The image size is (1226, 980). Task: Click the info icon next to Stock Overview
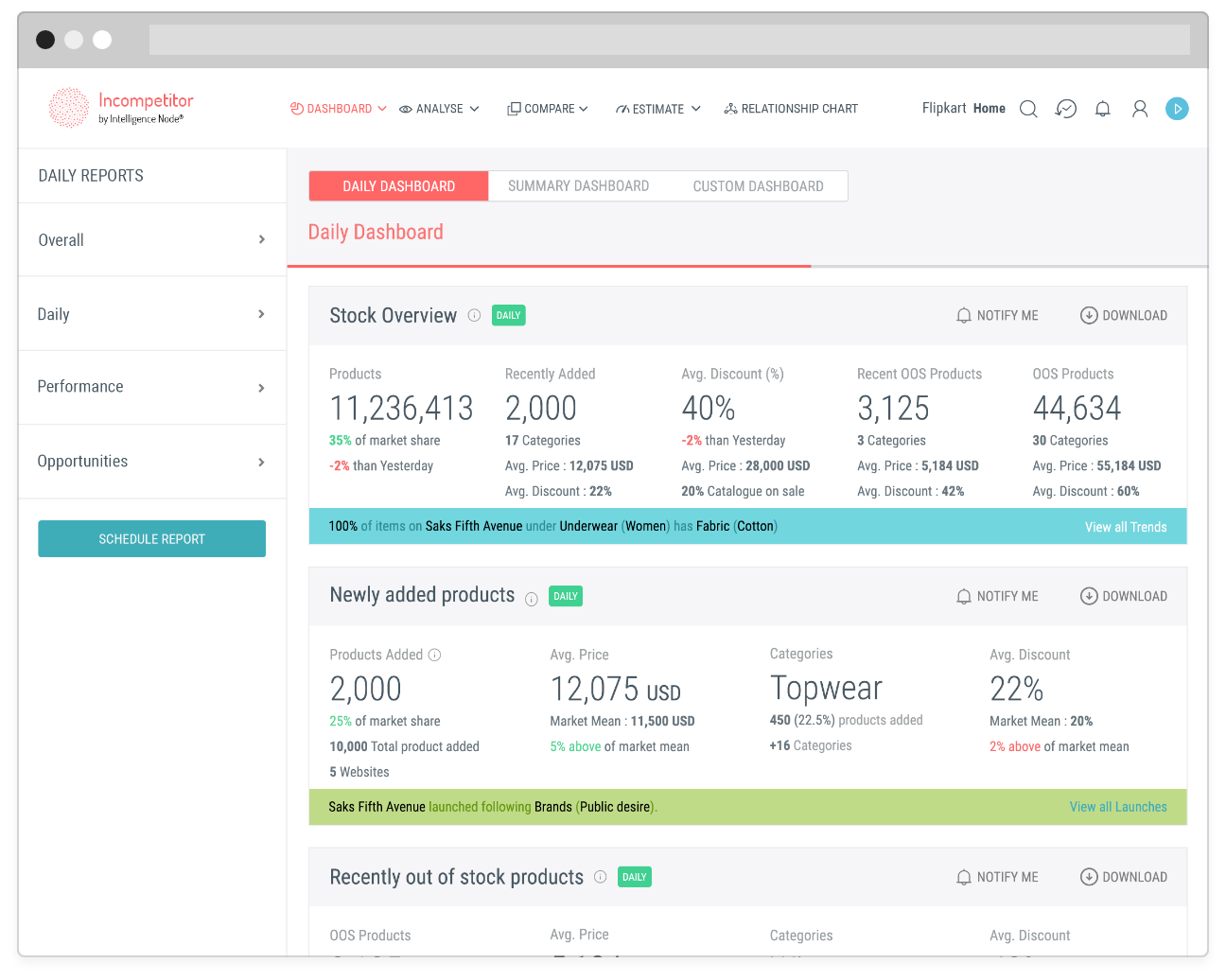pos(473,315)
